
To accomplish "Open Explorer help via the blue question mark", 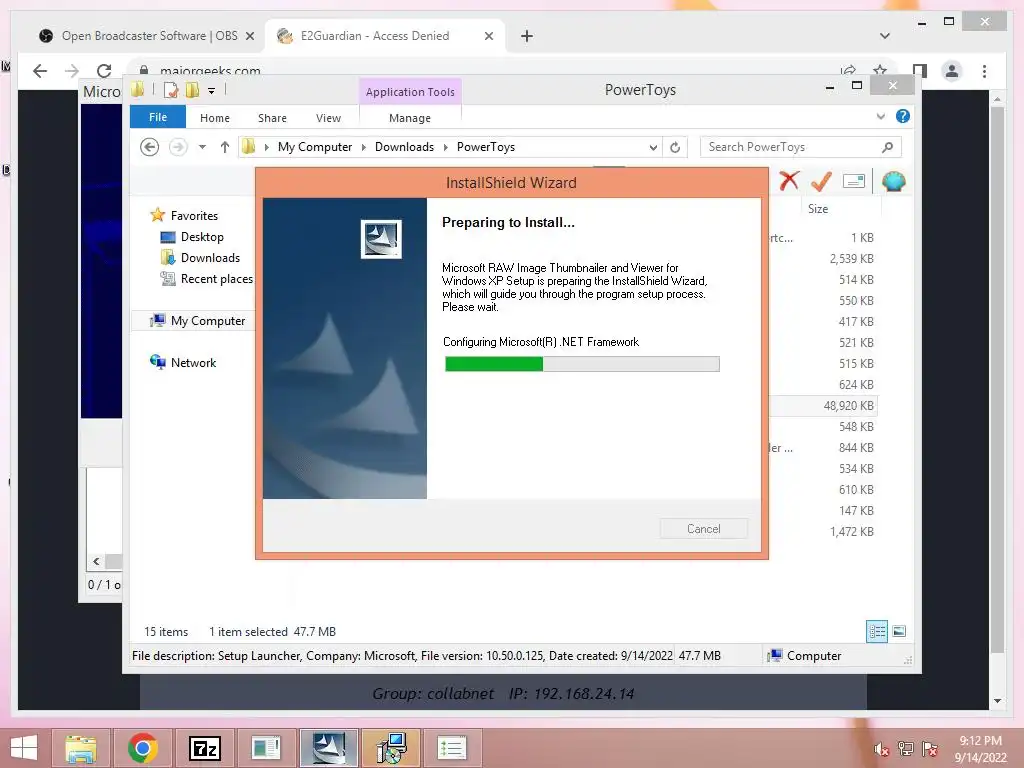I will point(903,116).
